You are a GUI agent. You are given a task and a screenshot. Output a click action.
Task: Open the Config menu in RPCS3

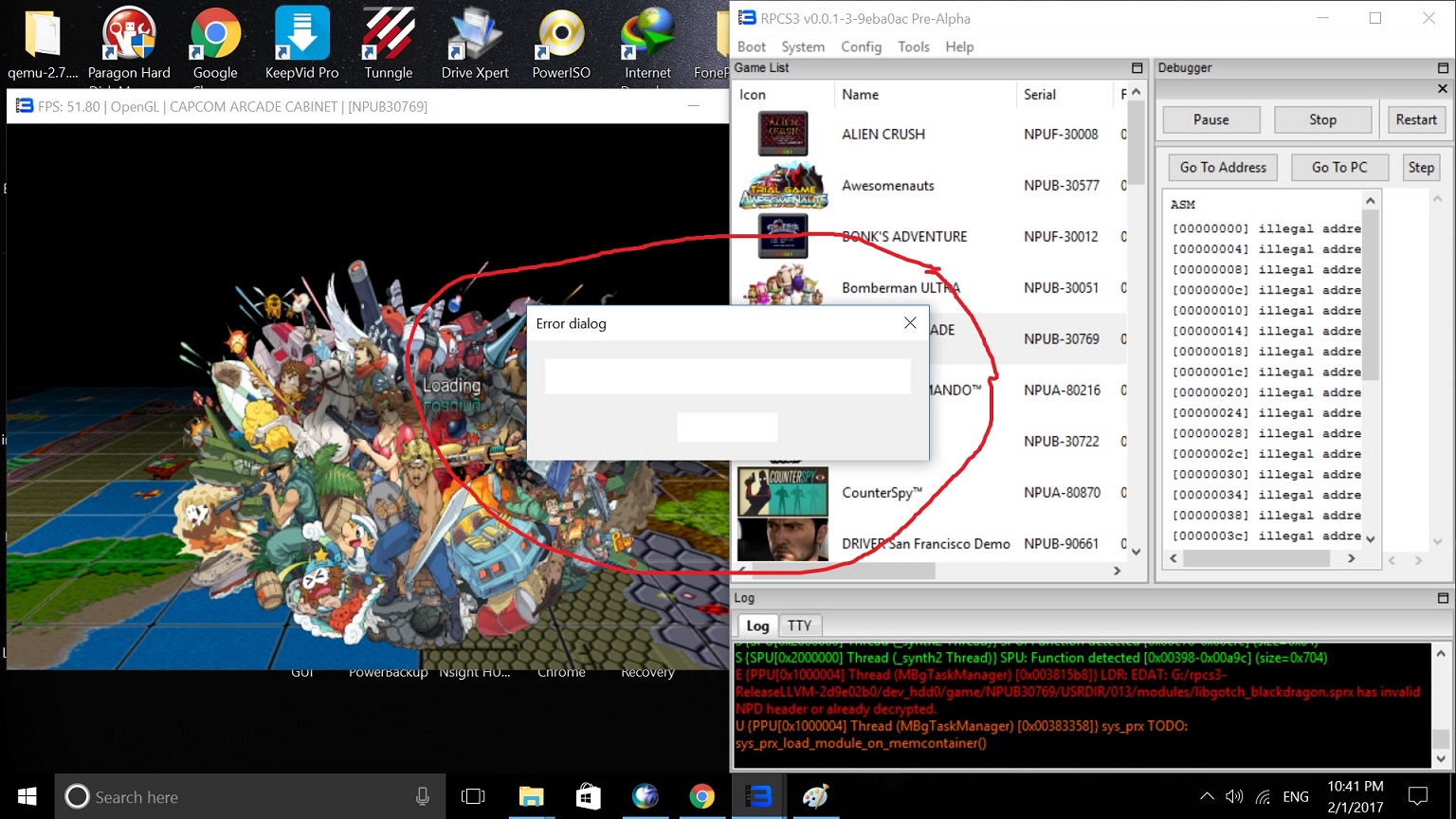[x=861, y=46]
